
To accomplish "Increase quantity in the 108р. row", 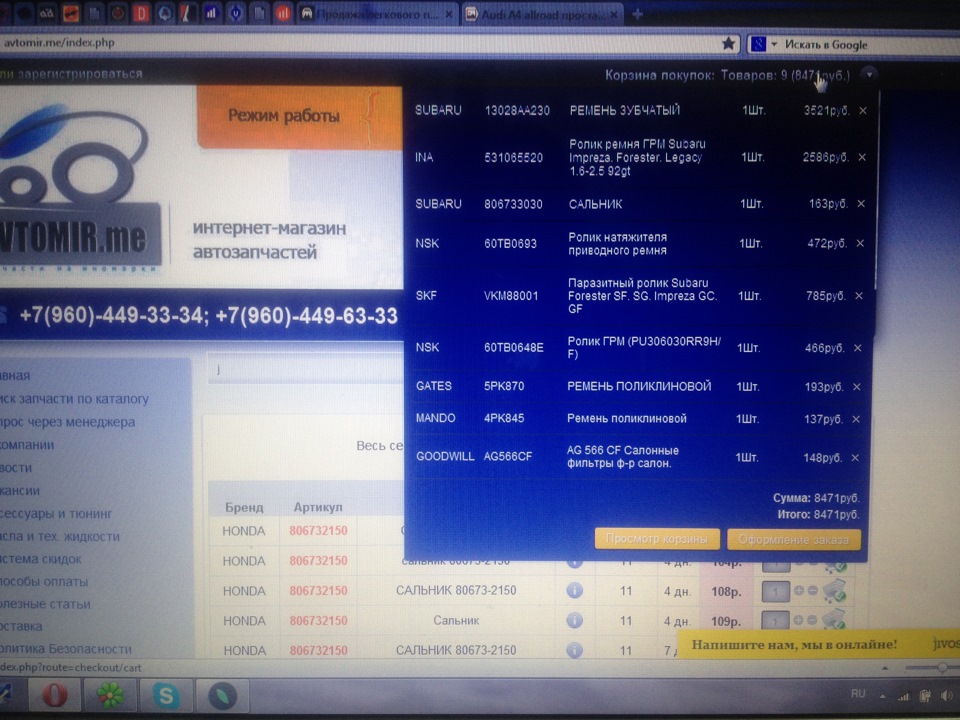I will [x=798, y=591].
